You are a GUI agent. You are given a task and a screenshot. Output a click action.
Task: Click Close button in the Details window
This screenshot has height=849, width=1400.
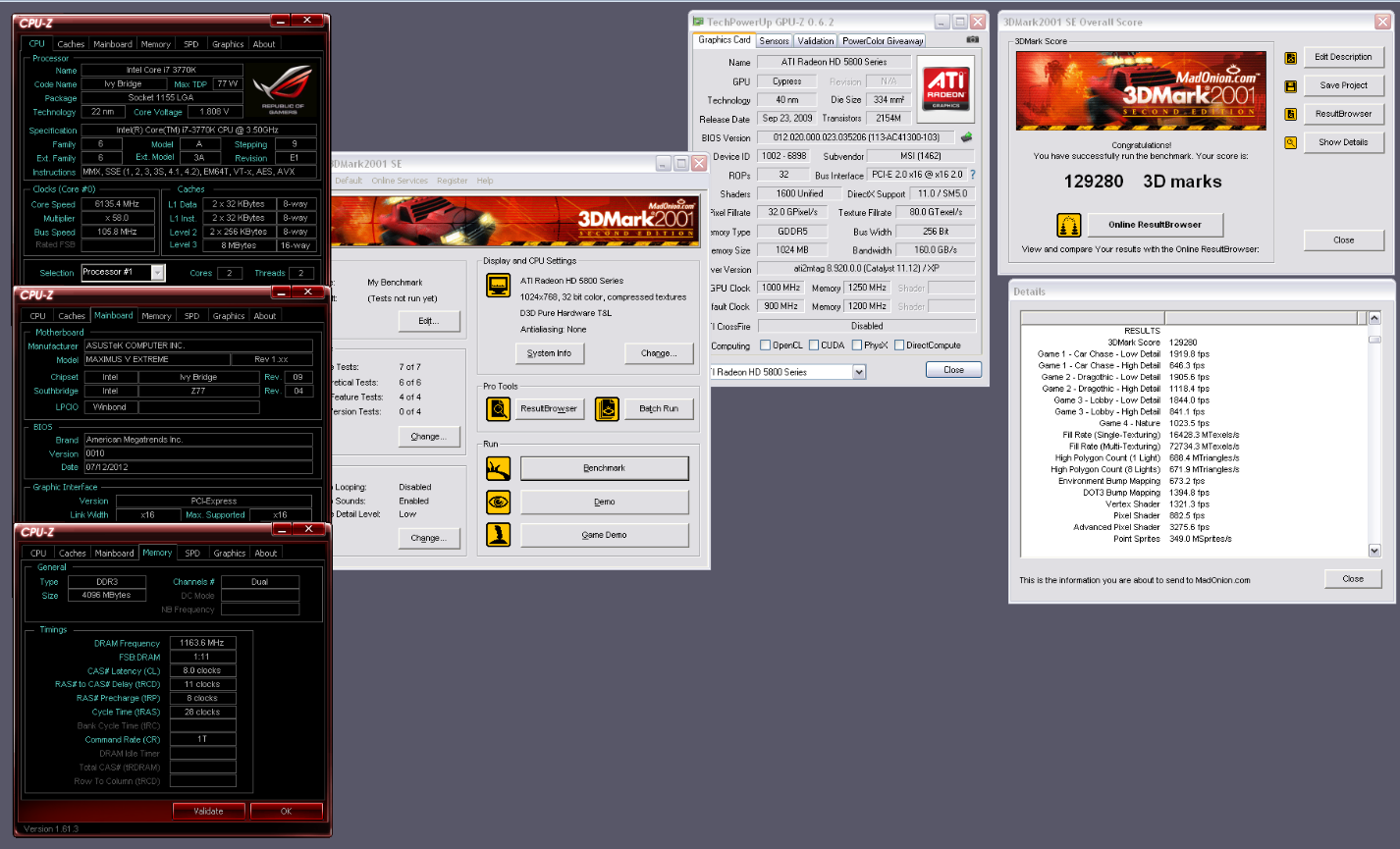[1353, 579]
